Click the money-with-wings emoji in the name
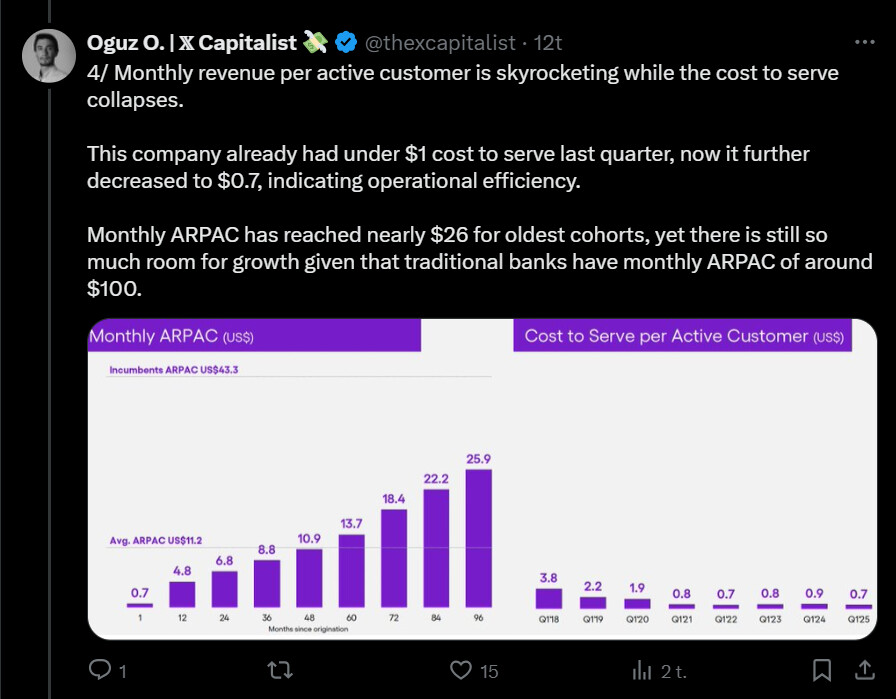The image size is (896, 699). click(x=316, y=42)
